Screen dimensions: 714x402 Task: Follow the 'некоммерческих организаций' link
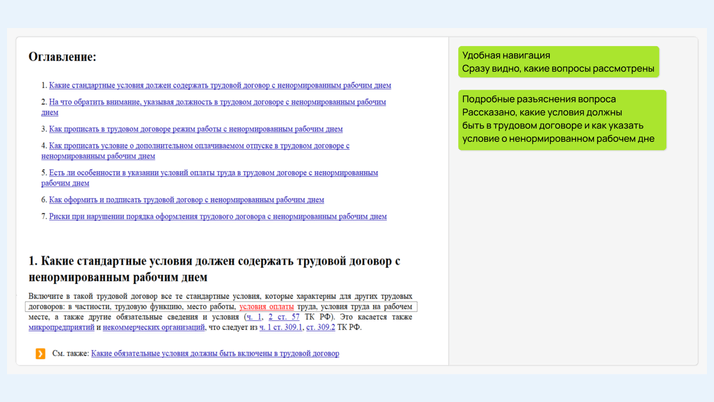pyautogui.click(x=154, y=327)
